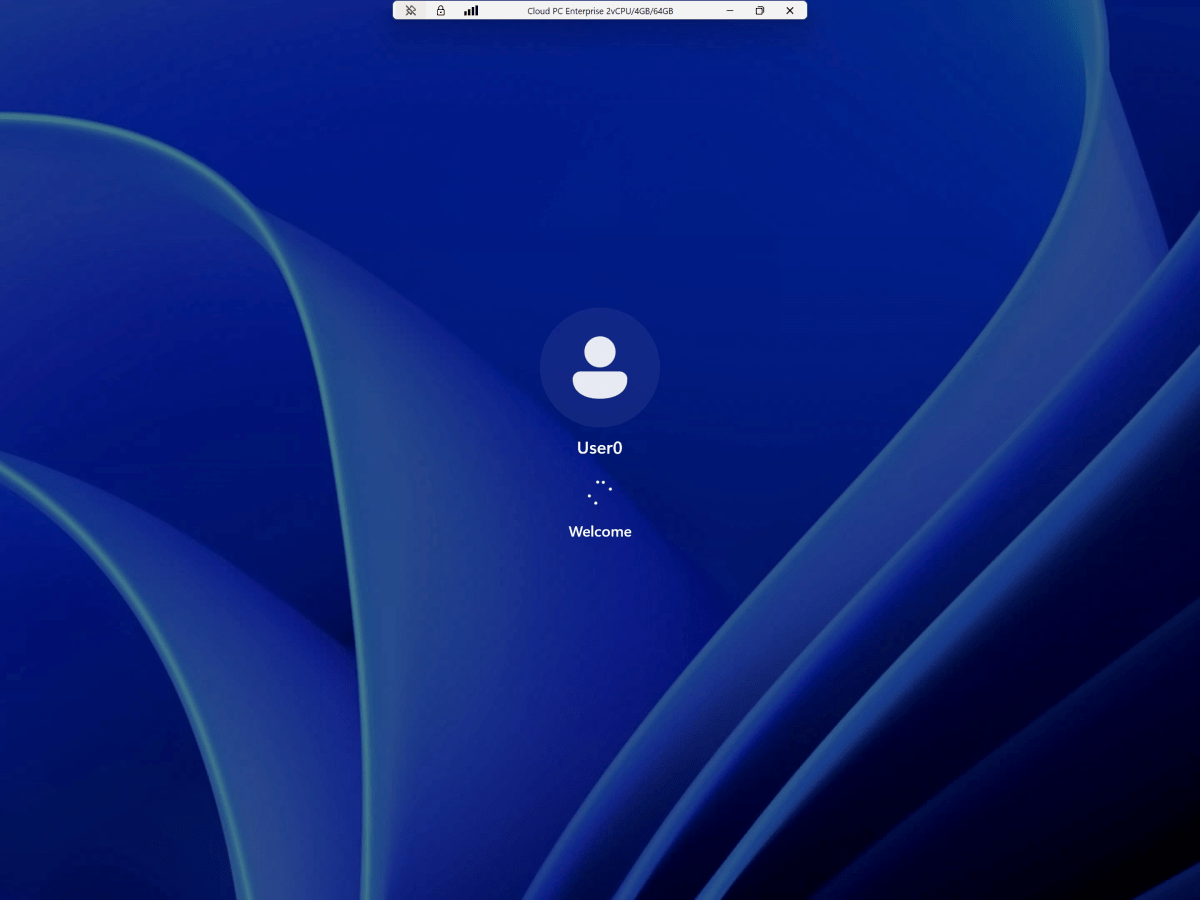The width and height of the screenshot is (1200, 900).
Task: Click the minimize icon on the connection bar
Action: tap(729, 10)
